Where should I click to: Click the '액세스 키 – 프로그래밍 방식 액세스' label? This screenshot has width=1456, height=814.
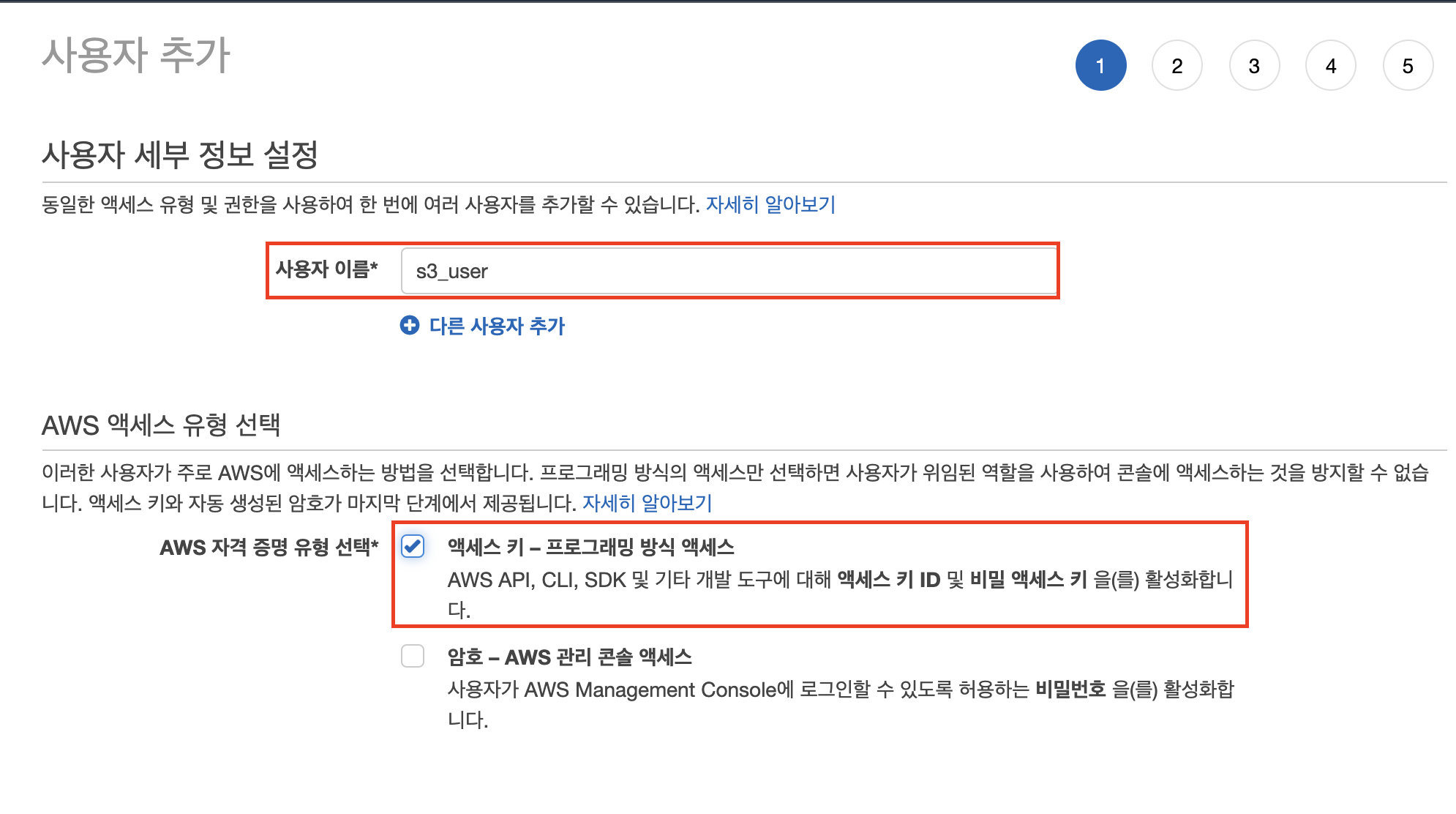[x=590, y=547]
